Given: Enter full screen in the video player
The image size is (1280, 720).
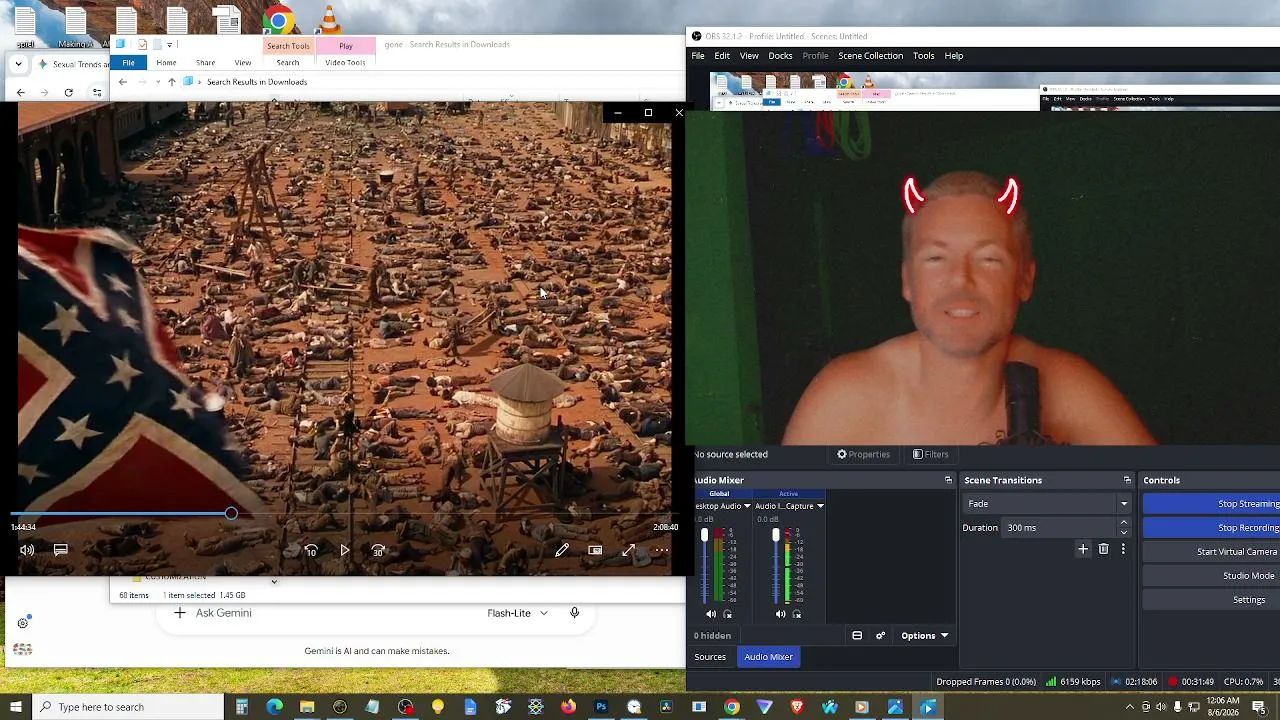Looking at the screenshot, I should tap(628, 550).
